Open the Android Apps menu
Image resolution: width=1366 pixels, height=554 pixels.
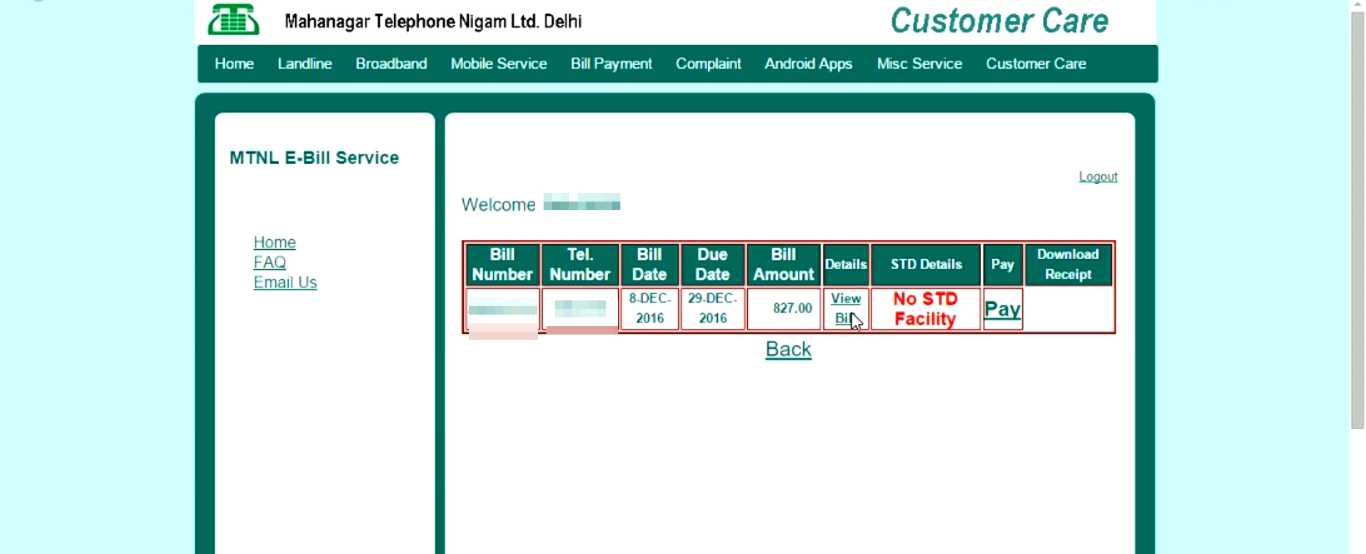point(808,64)
